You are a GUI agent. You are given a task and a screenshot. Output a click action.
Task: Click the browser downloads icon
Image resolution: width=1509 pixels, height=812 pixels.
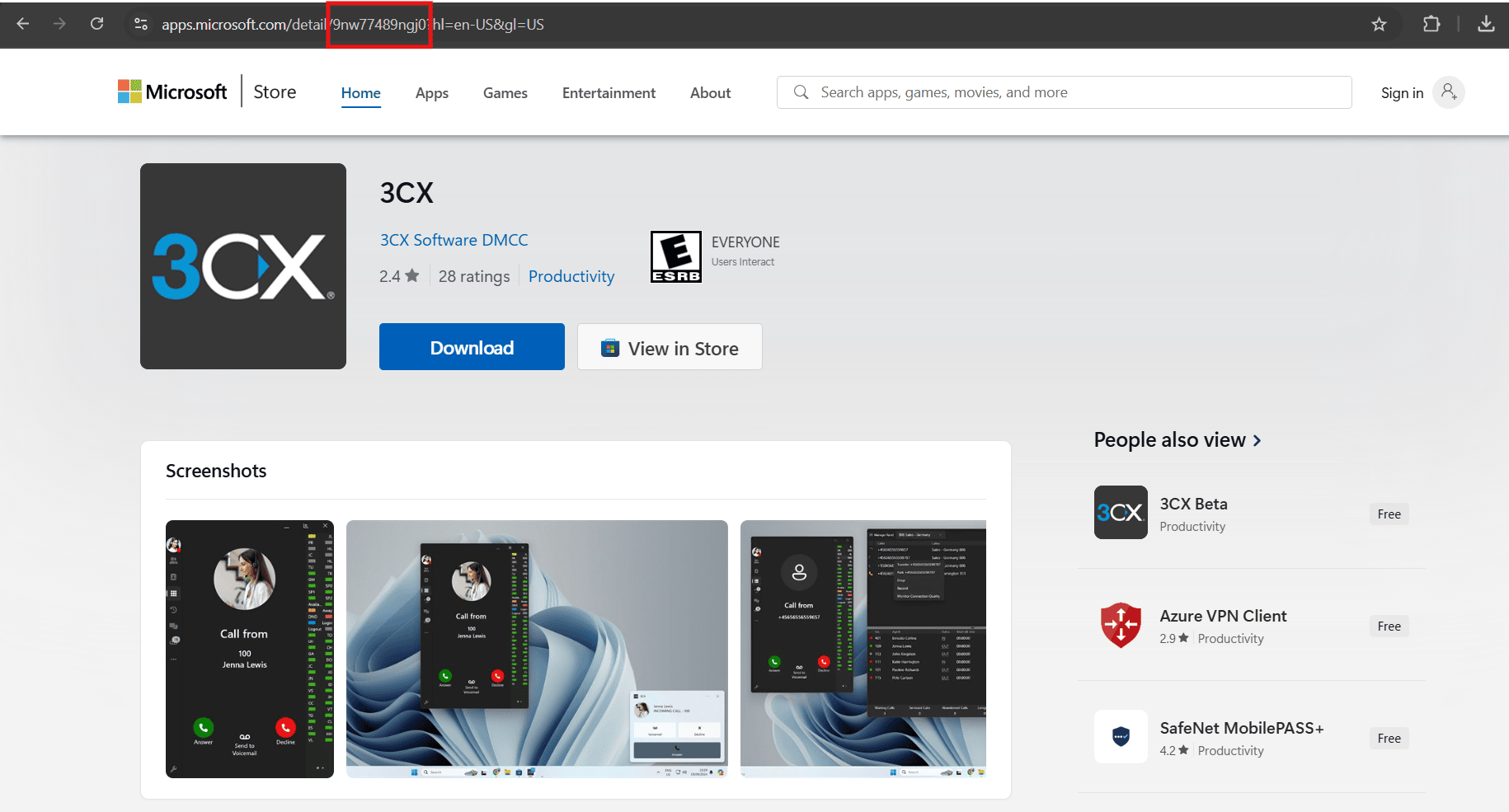pos(1487,24)
